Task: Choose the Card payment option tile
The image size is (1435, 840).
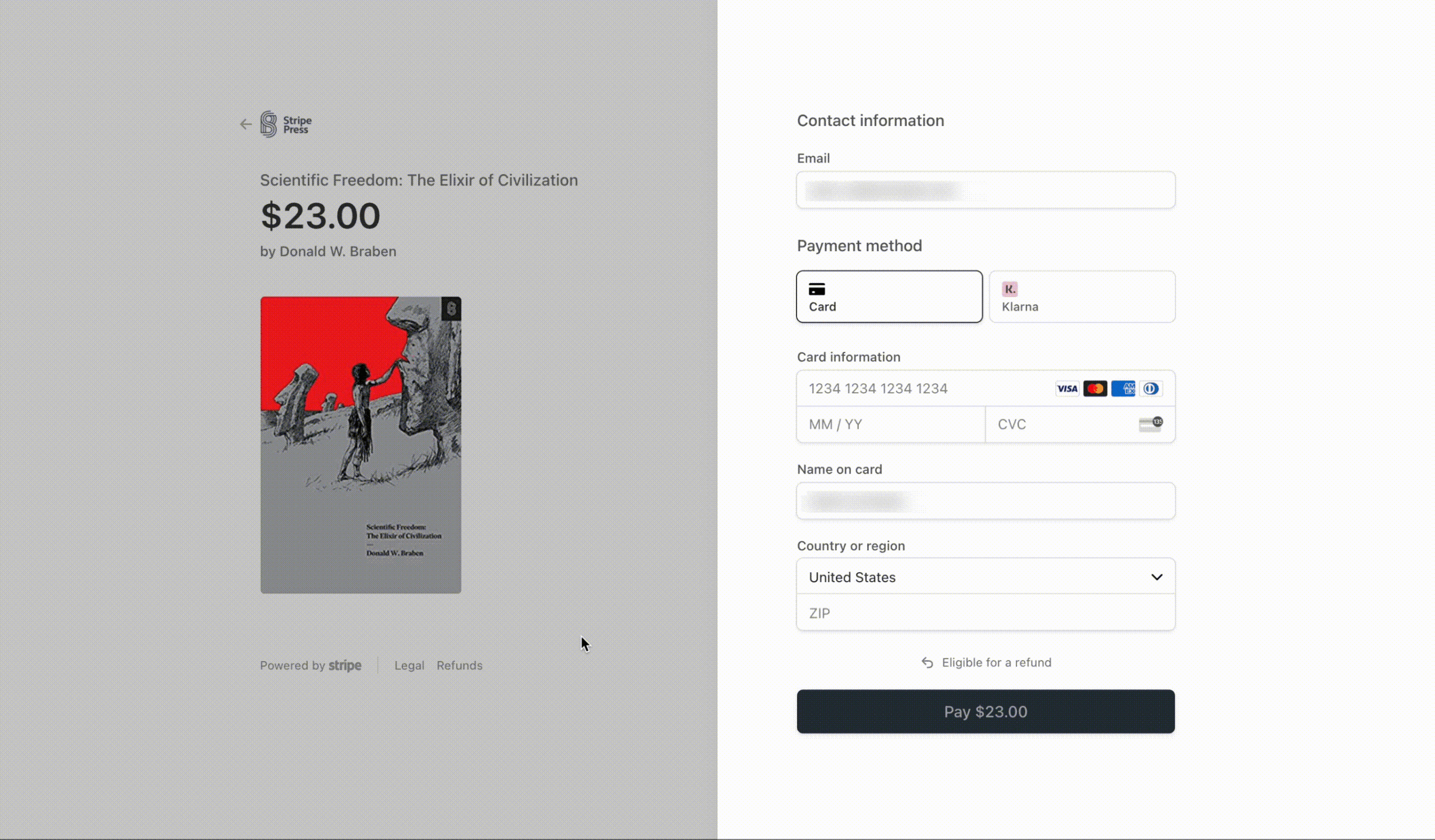Action: [888, 296]
